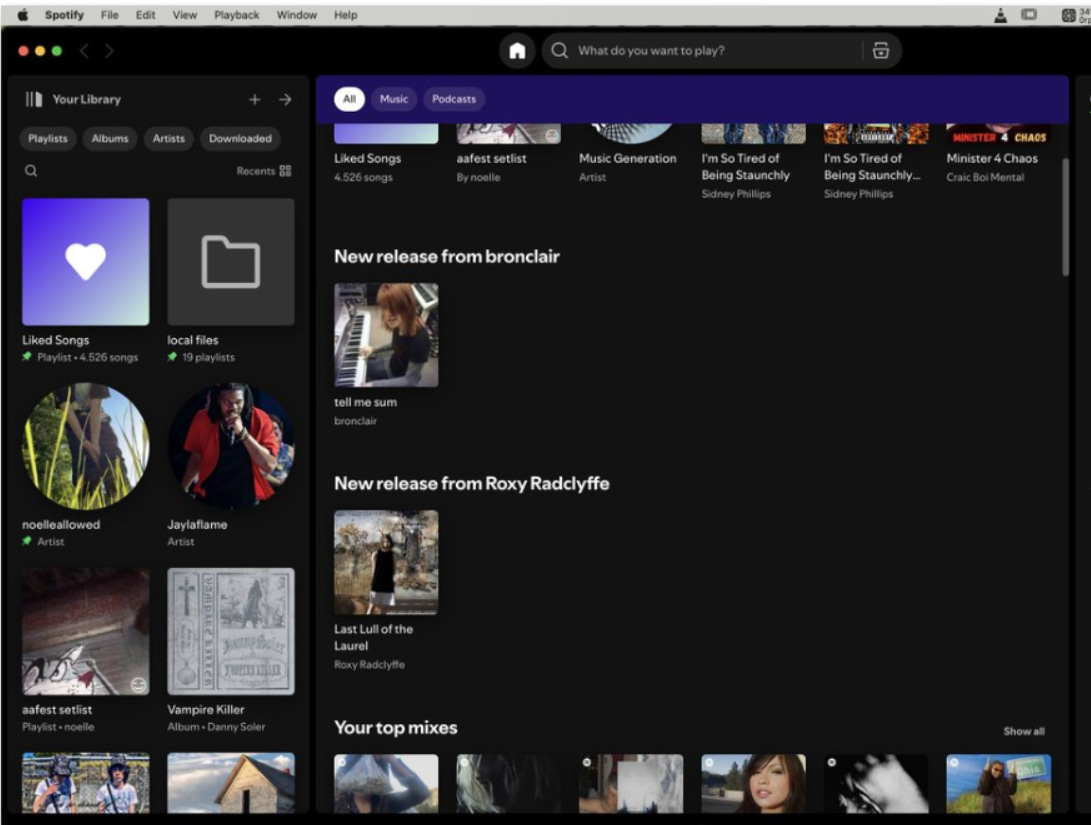The height and width of the screenshot is (825, 1091).
Task: Open 'tell me sum' release cover
Action: 386,335
